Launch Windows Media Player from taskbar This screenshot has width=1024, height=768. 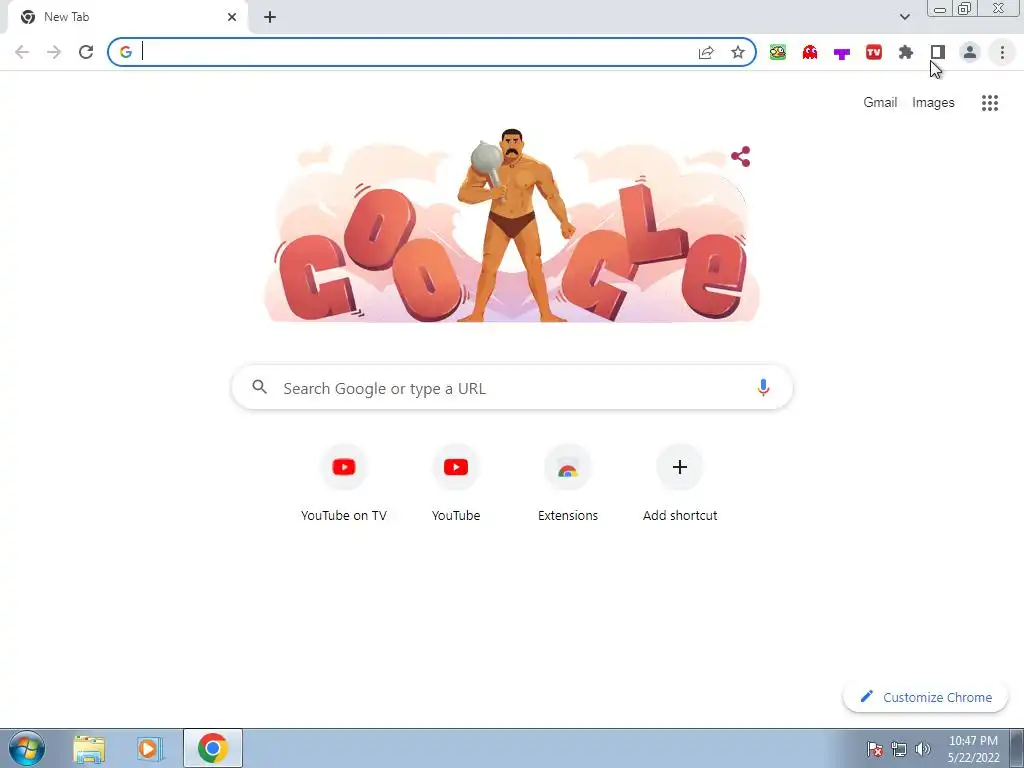(x=150, y=748)
